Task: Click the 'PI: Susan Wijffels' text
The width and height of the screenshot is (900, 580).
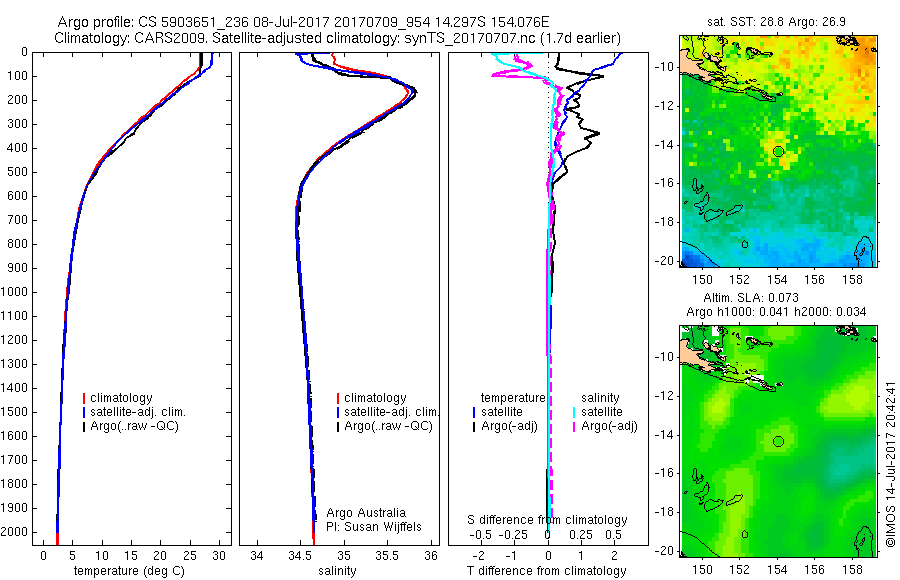Action: click(374, 527)
